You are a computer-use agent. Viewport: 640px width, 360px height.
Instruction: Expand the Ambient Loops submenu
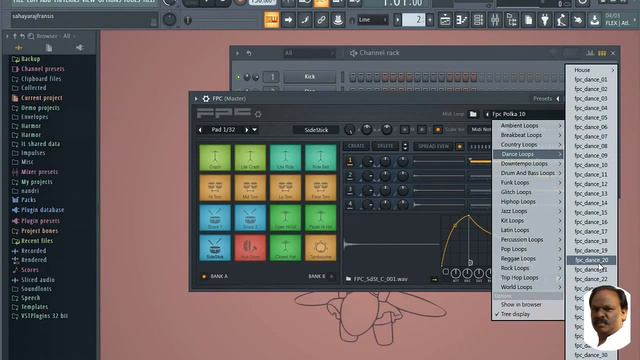[528, 126]
